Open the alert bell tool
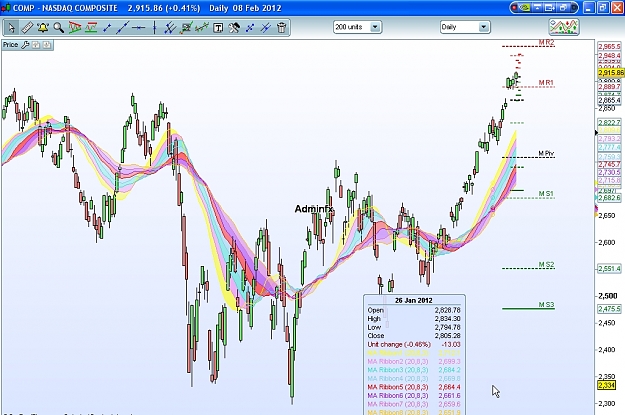Image resolution: width=625 pixels, height=415 pixels. click(x=43, y=28)
